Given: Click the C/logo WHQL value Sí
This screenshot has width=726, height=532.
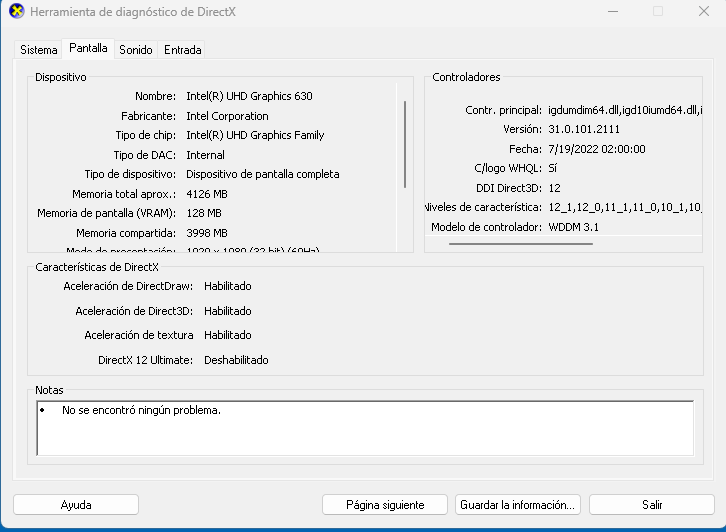Looking at the screenshot, I should (552, 168).
